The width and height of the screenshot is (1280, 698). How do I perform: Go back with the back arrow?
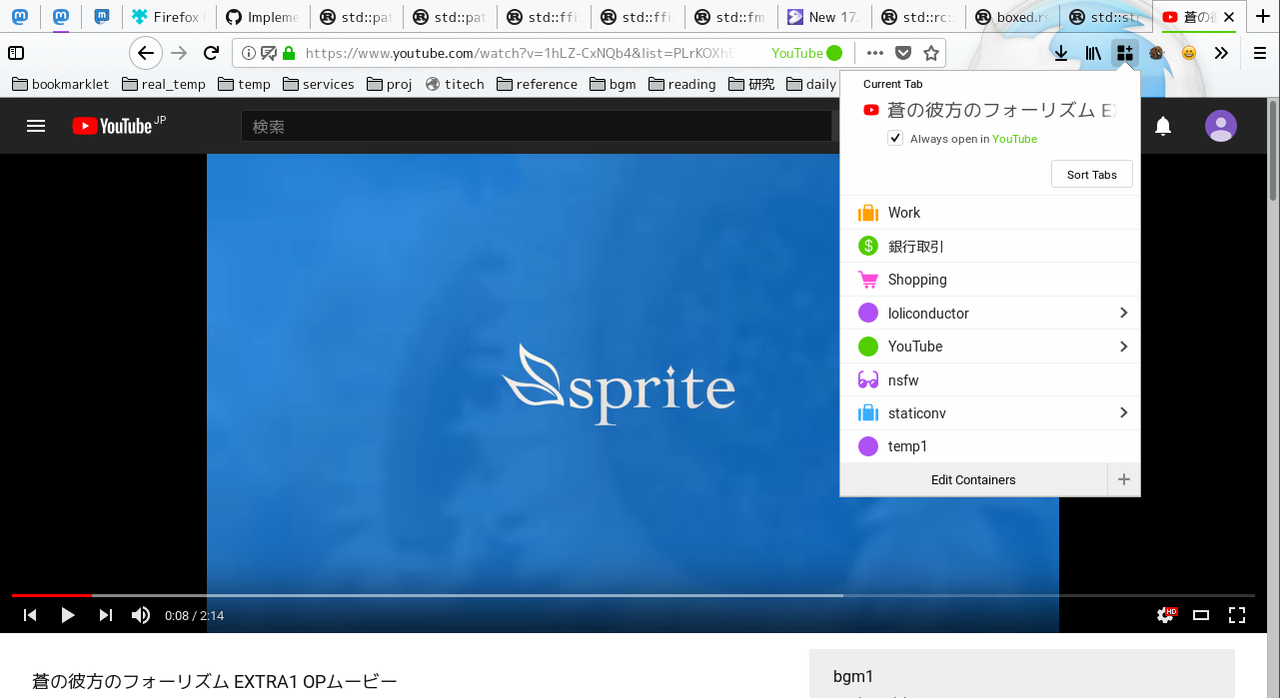coord(146,53)
